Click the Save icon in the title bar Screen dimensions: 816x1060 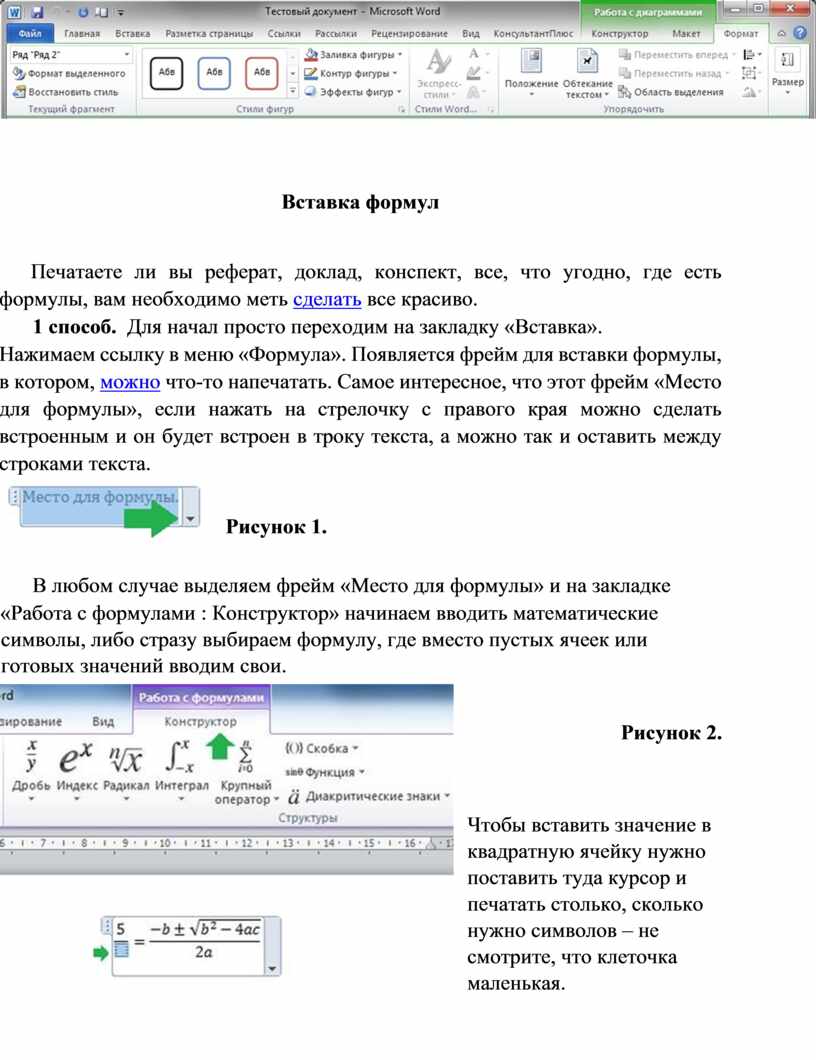[x=37, y=11]
